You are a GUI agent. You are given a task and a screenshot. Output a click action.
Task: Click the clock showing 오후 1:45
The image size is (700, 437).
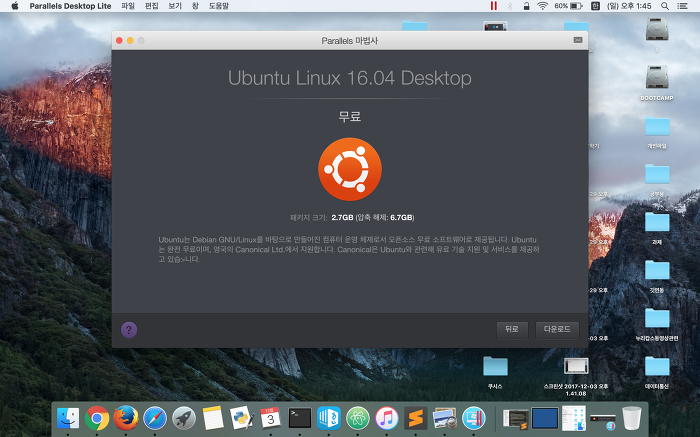pyautogui.click(x=629, y=6)
